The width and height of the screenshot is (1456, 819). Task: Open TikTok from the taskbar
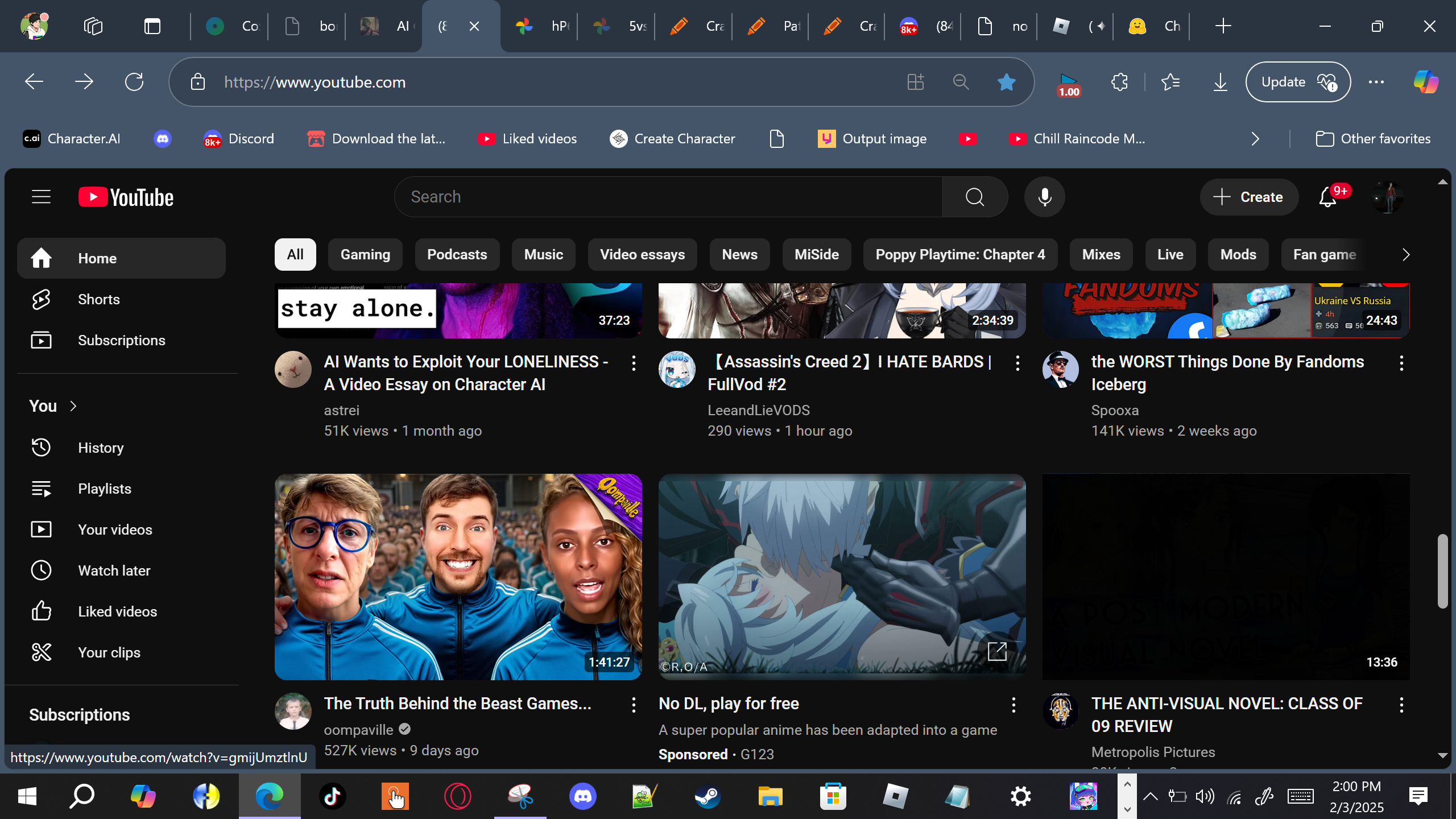point(333,796)
